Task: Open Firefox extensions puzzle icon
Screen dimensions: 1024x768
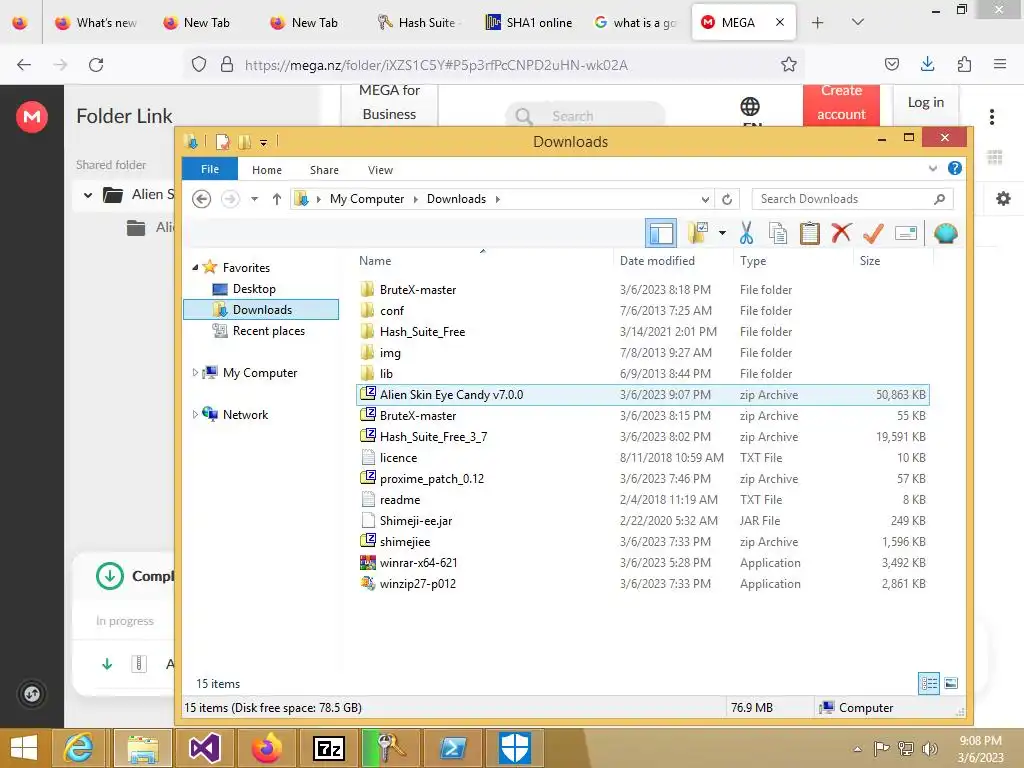Action: coord(964,64)
